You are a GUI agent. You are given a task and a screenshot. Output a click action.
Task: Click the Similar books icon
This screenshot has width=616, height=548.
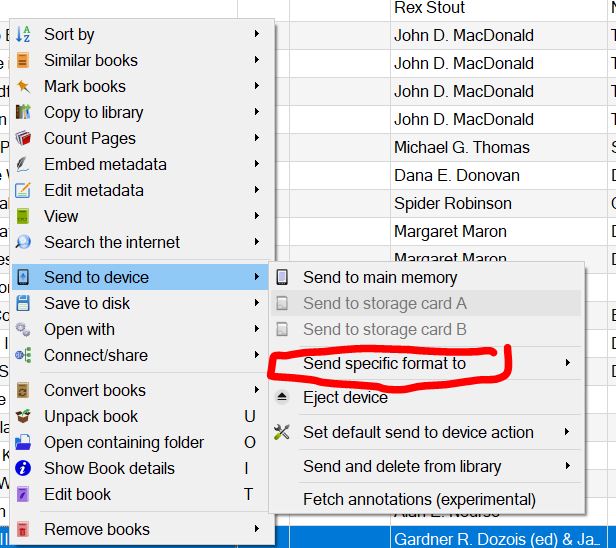[24, 60]
